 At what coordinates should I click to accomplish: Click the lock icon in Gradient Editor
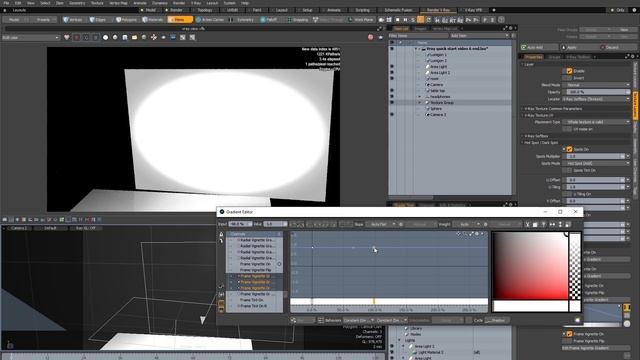[x=221, y=235]
